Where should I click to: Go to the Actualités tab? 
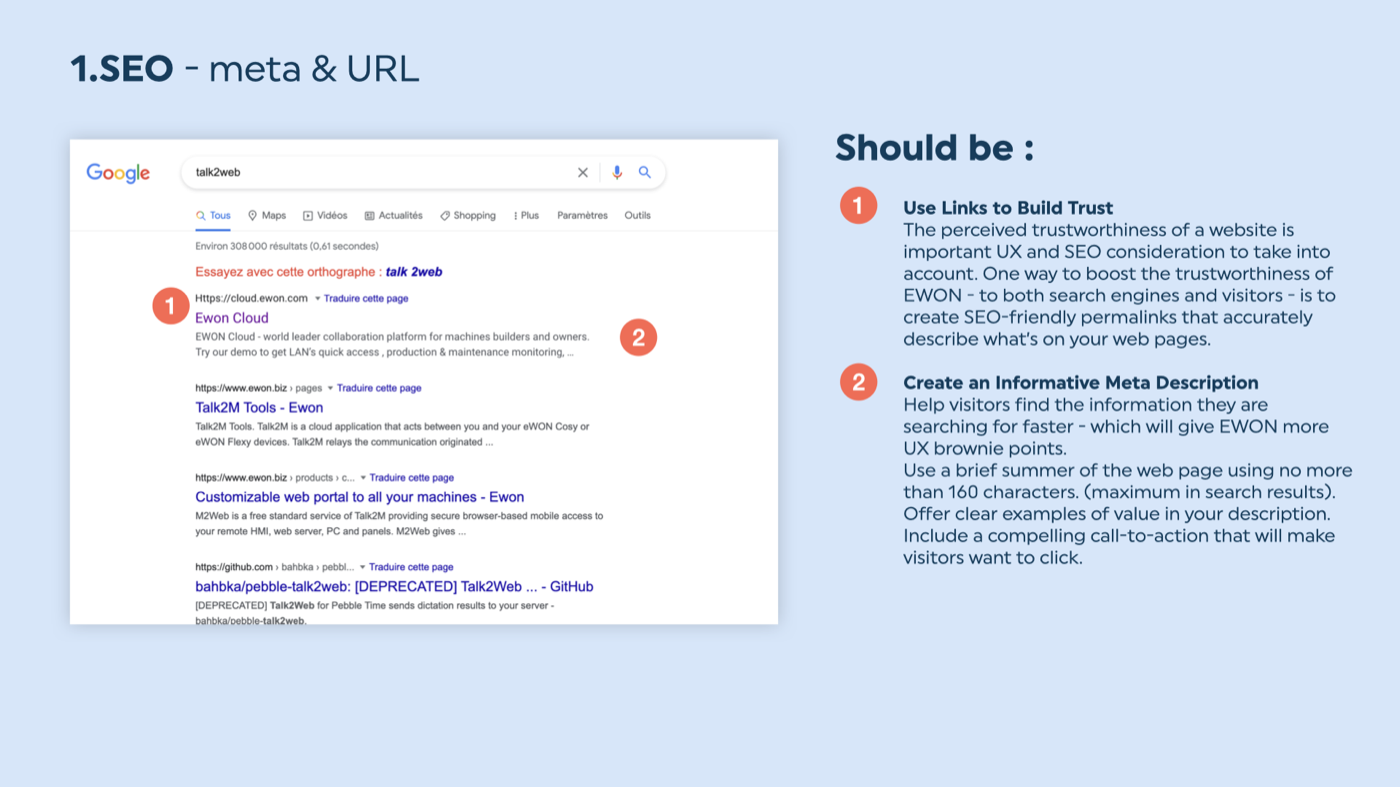[x=393, y=215]
